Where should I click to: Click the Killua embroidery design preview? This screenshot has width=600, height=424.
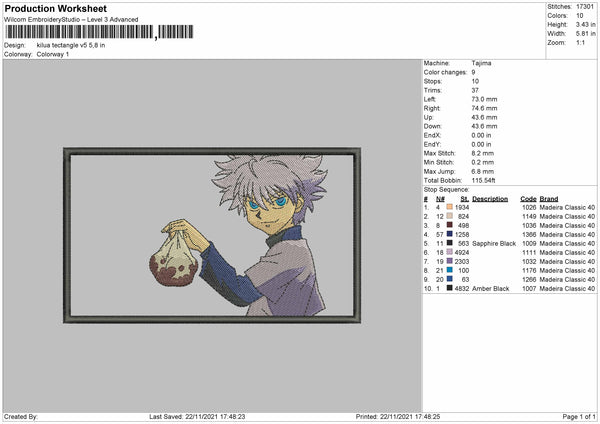pos(212,235)
